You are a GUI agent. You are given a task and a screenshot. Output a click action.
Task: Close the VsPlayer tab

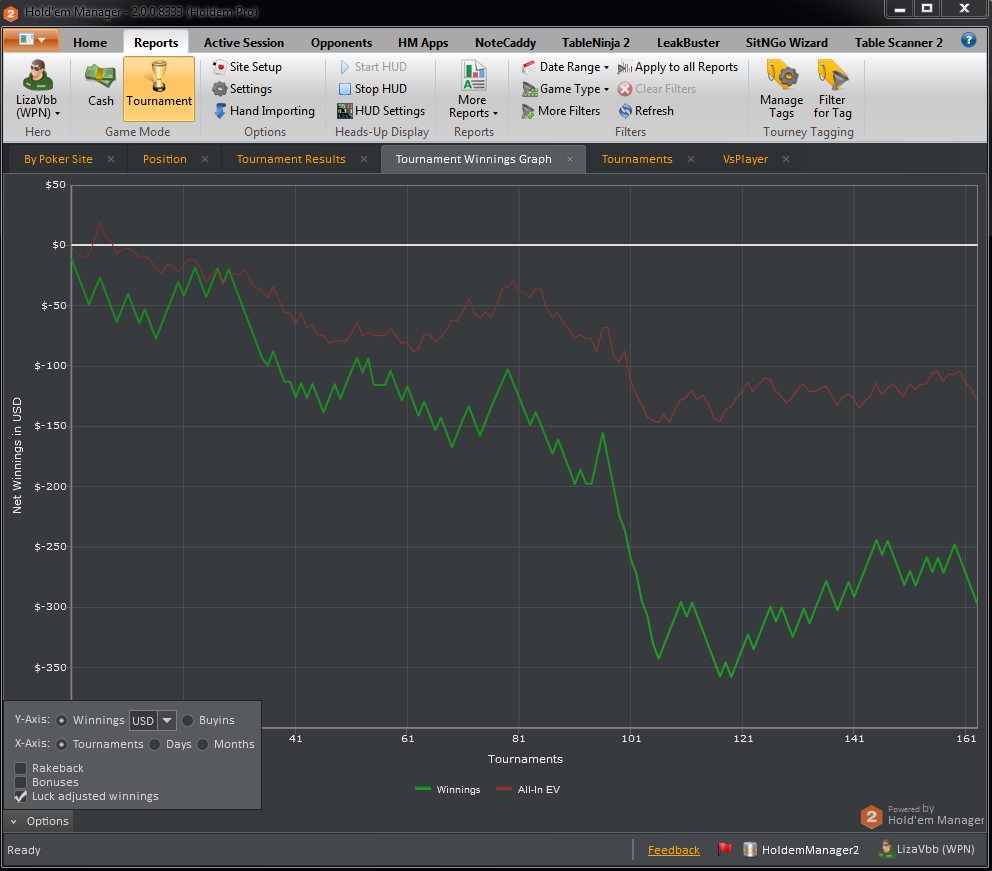[786, 159]
